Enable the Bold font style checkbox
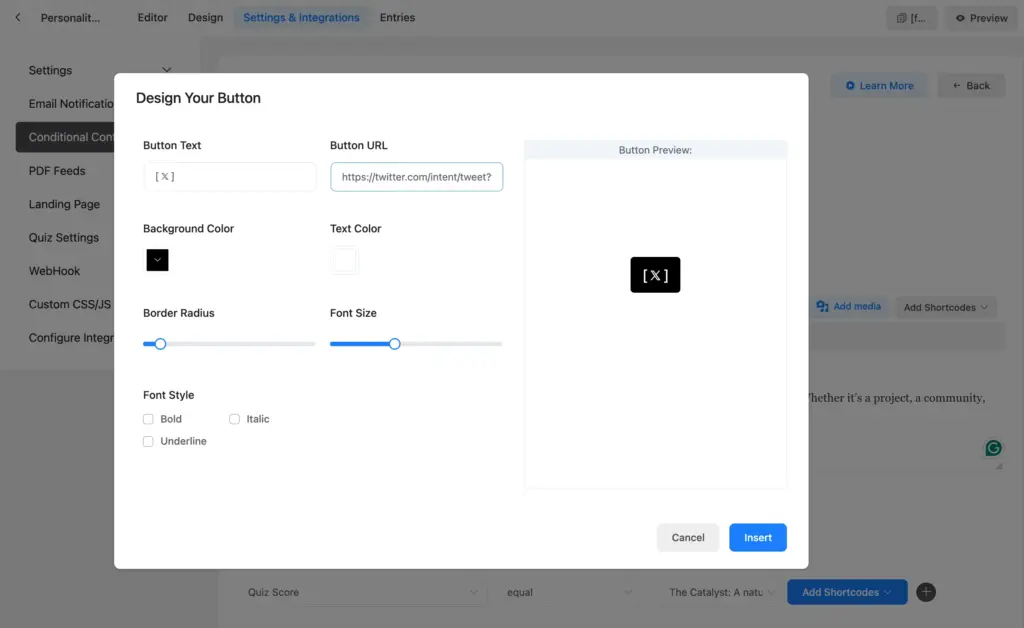The image size is (1024, 628). coord(148,419)
